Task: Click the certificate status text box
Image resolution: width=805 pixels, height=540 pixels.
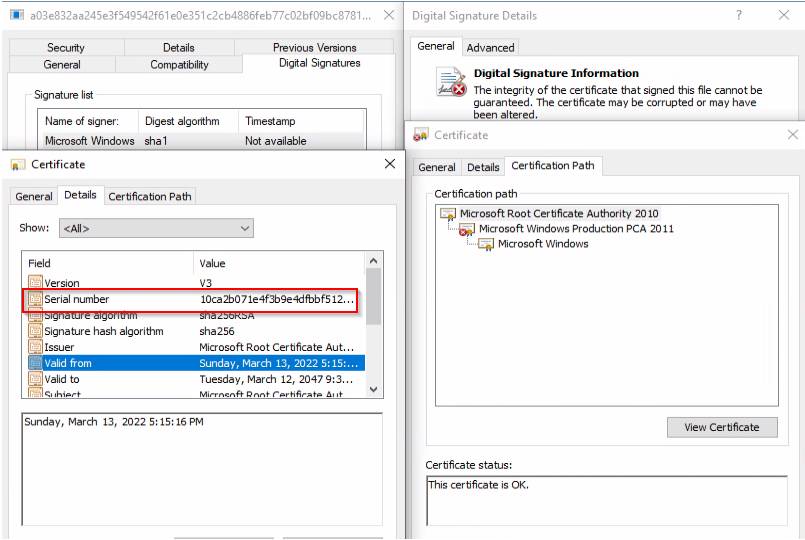Action: 607,500
